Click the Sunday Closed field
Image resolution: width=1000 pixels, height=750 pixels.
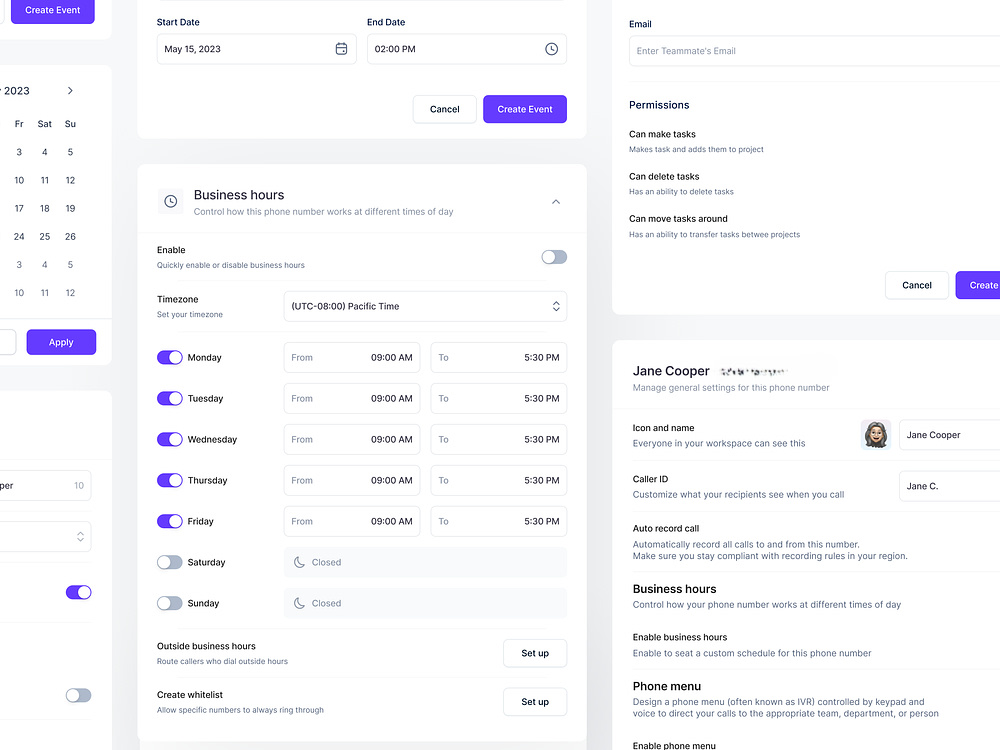425,603
